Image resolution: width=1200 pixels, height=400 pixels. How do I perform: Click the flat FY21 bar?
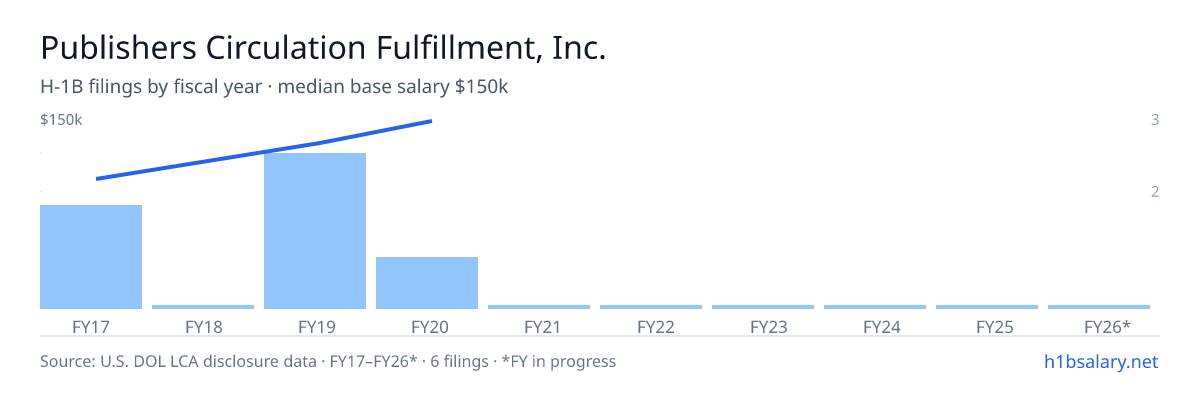(539, 307)
